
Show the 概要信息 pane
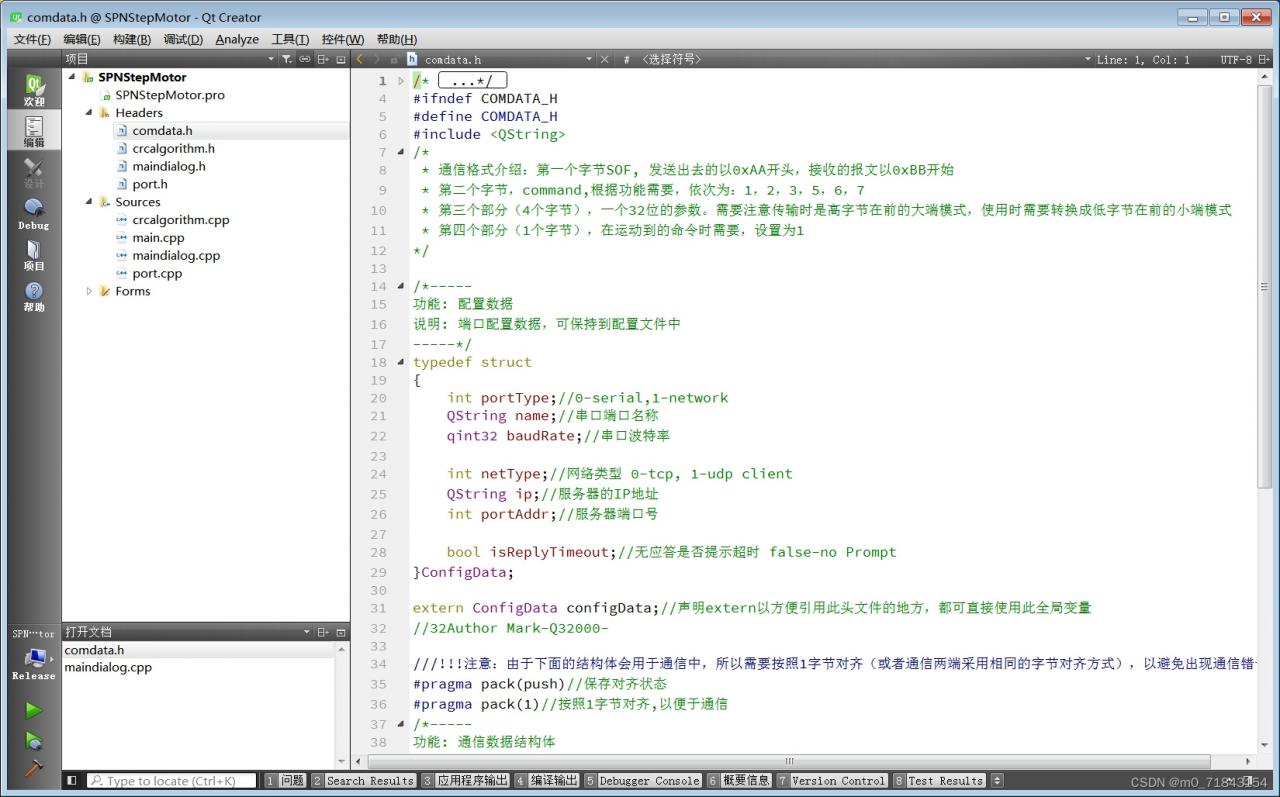[x=739, y=780]
